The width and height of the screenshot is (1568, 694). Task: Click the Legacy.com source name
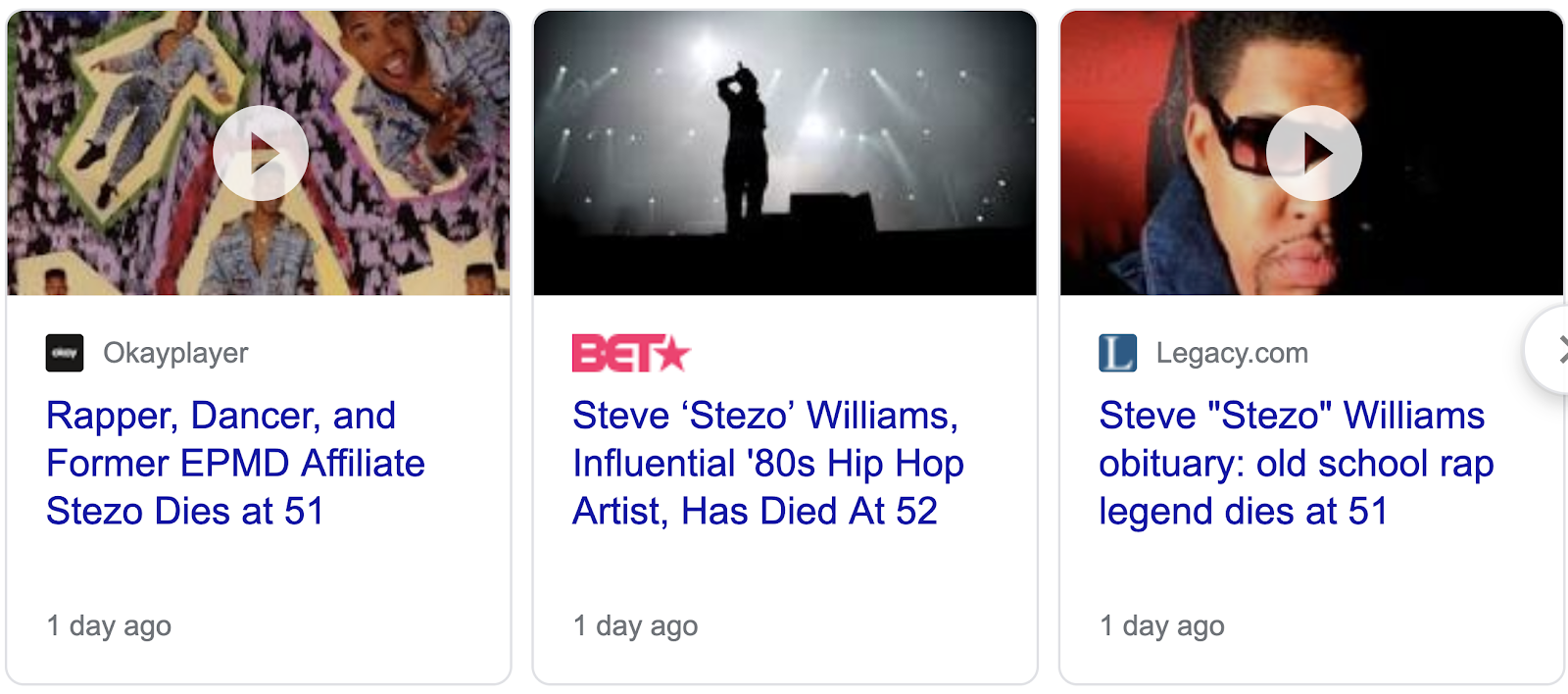1232,353
